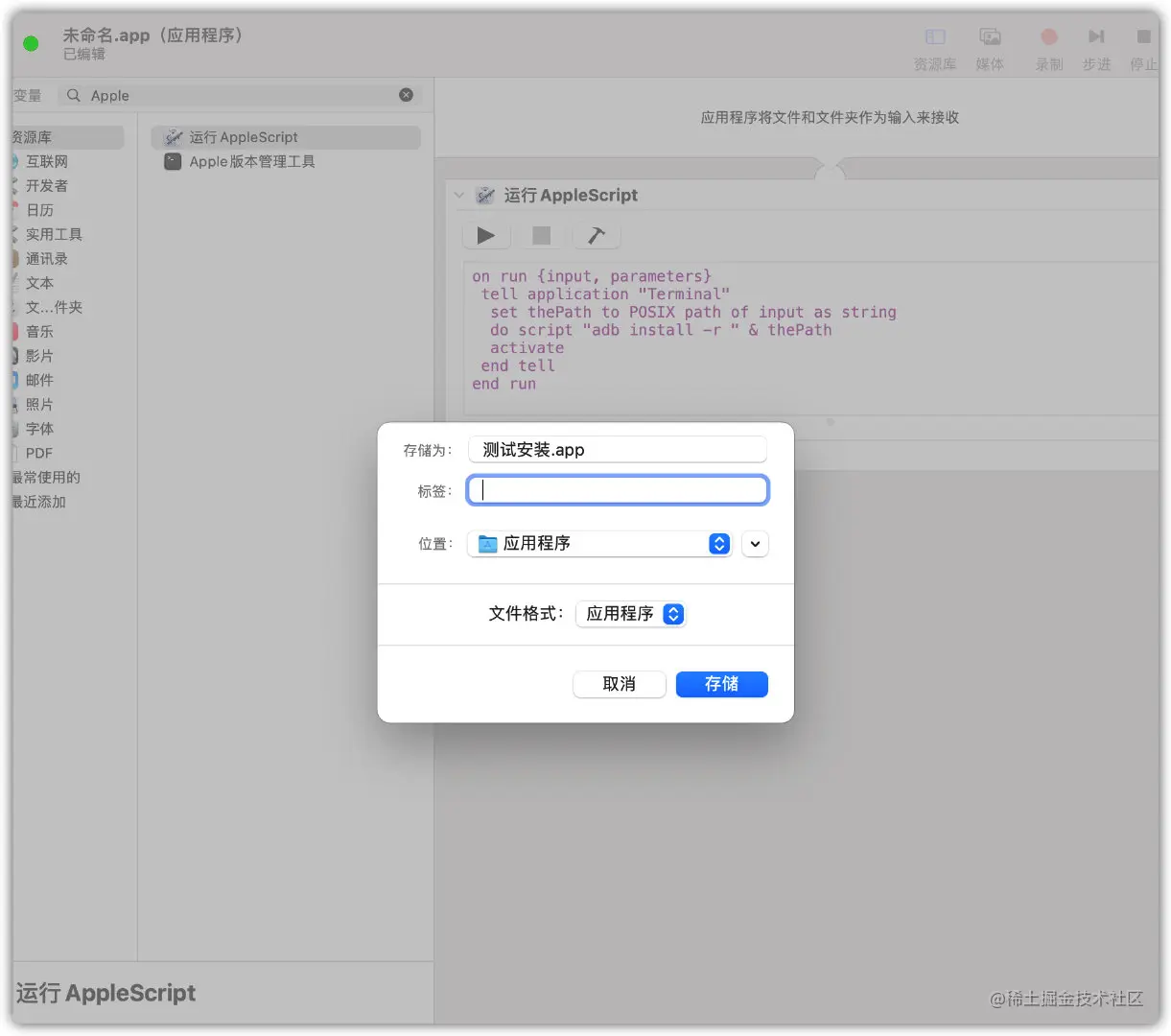
Task: Run the AppleScript with play button
Action: (485, 235)
